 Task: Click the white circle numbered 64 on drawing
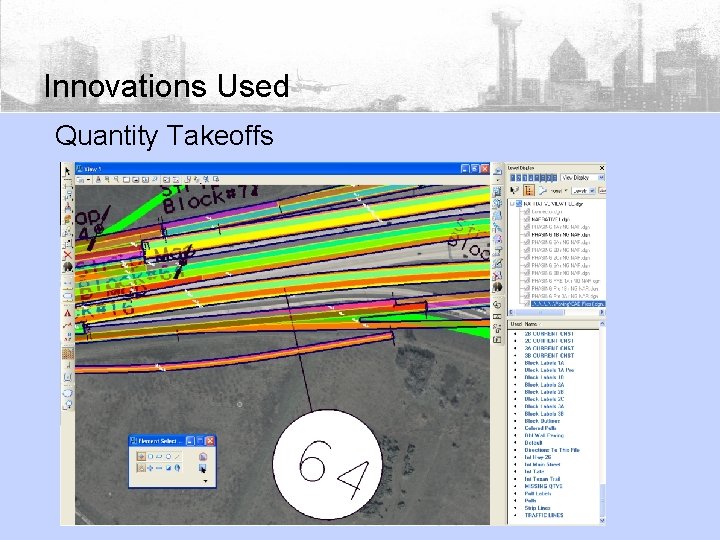click(327, 464)
